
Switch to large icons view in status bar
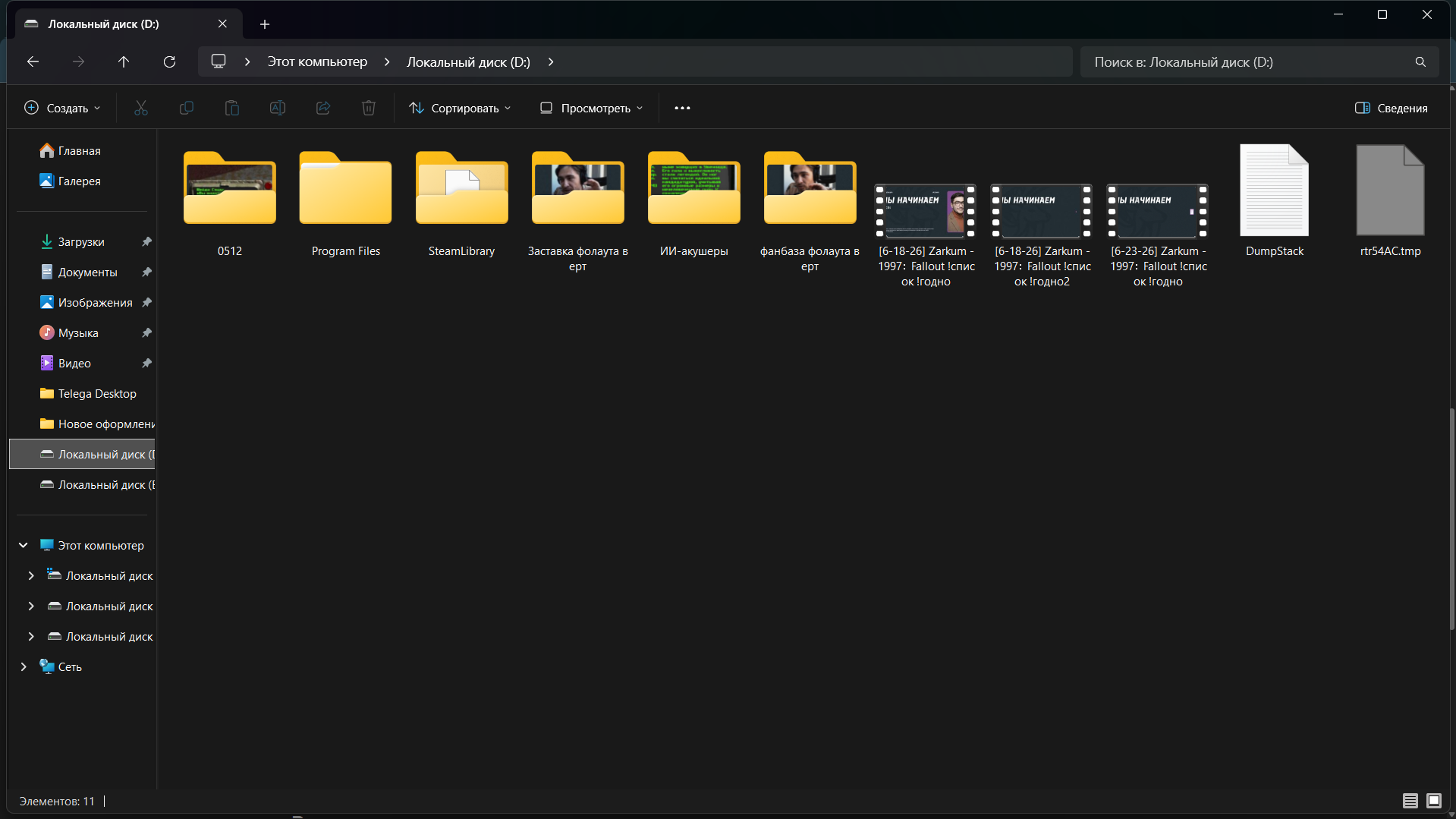[x=1433, y=800]
